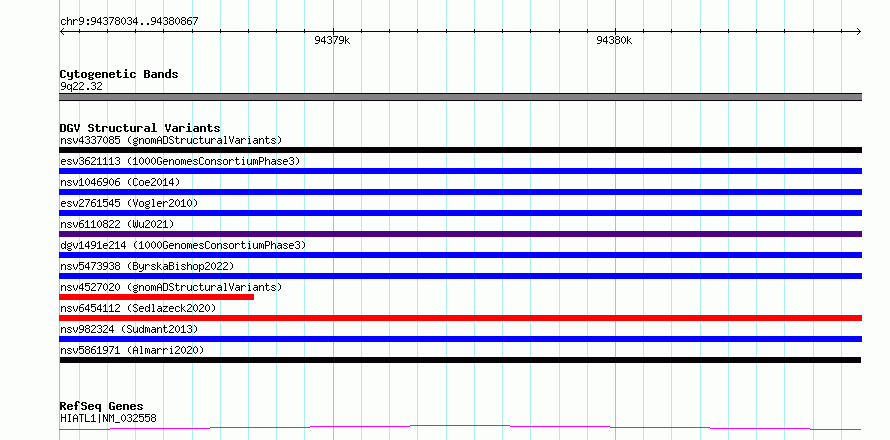The image size is (890, 440).
Task: Open the dgv1491e214 variant label
Action: point(183,245)
